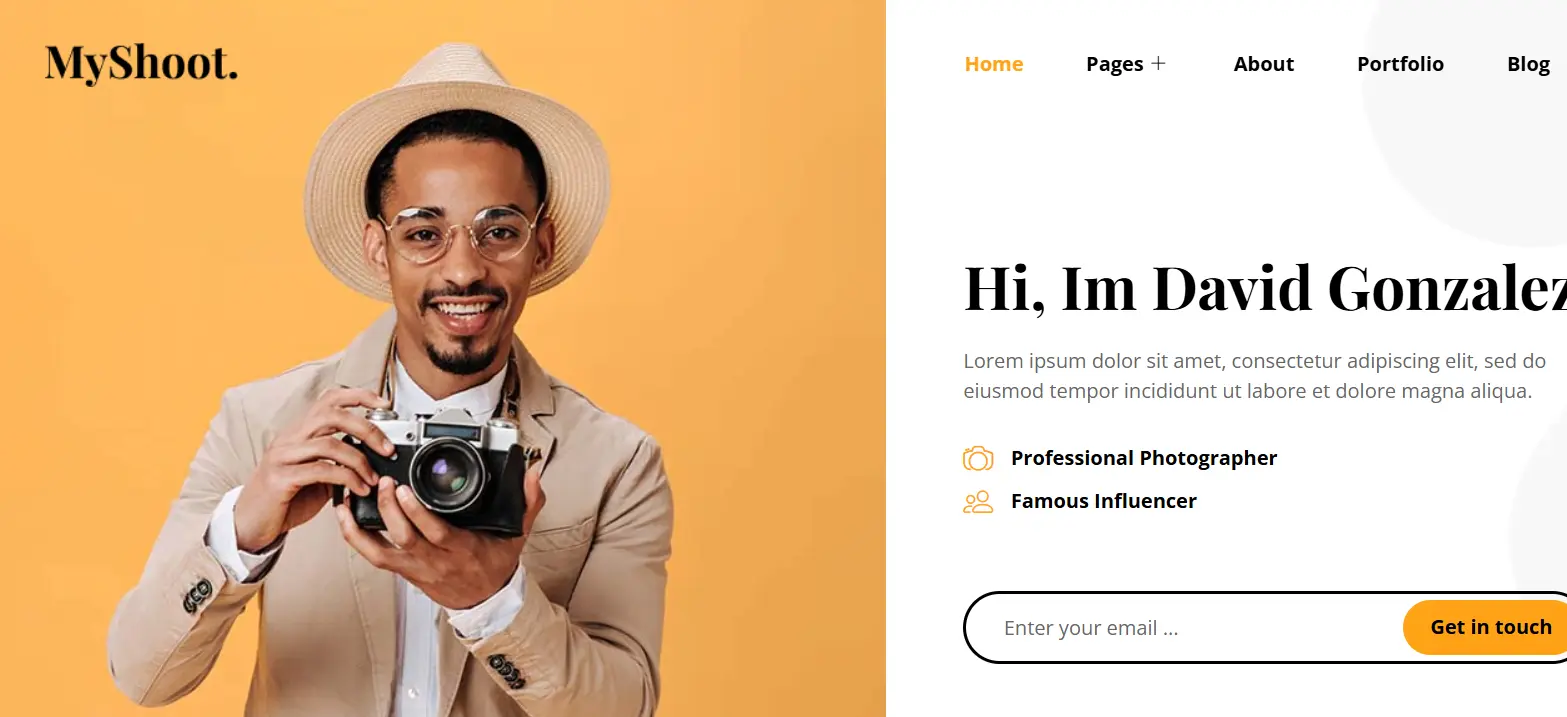Click the vintage camera held by the man
1567x717 pixels.
coord(437,468)
